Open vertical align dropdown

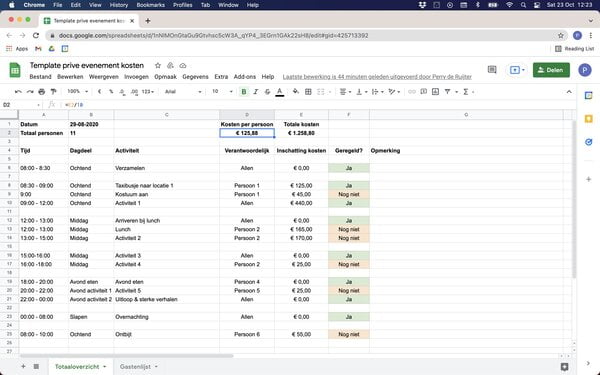pos(361,92)
